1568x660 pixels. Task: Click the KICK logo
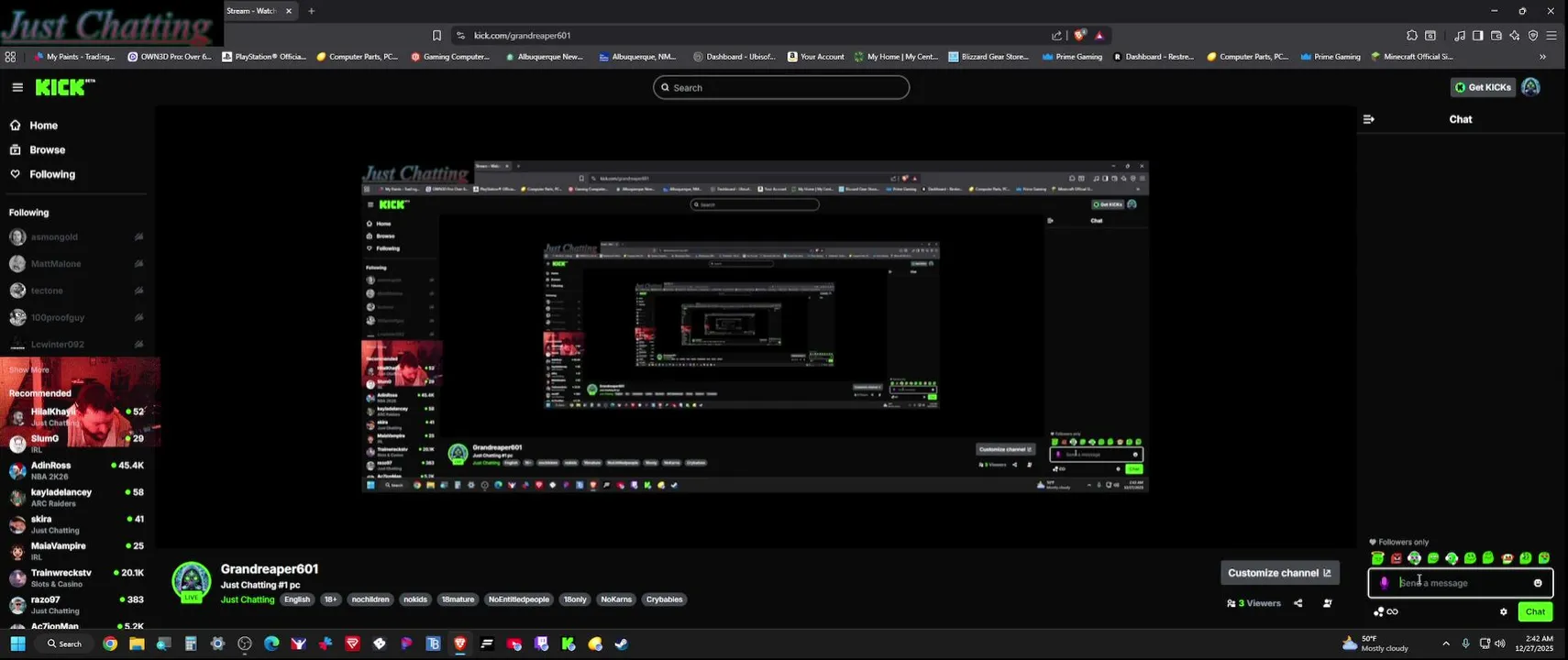(x=64, y=87)
